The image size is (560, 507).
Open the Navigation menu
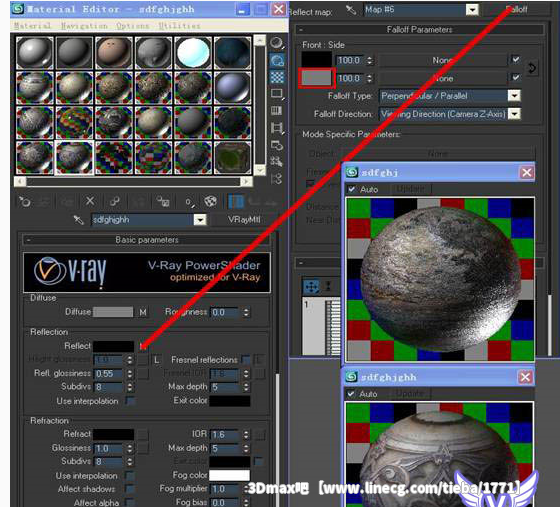tap(84, 26)
